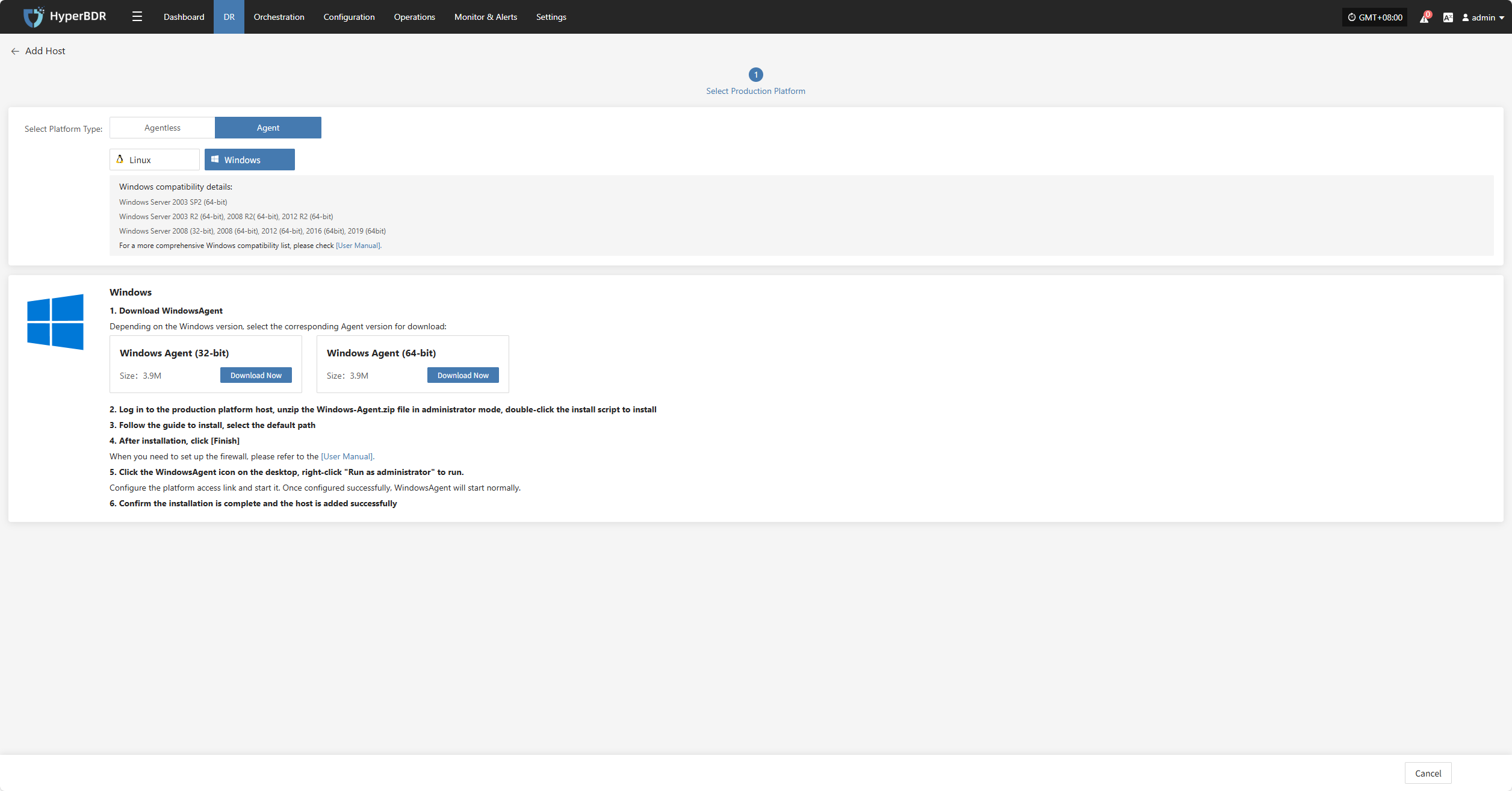1512x791 pixels.
Task: Download the Windows Agent (64-bit)
Action: tap(463, 375)
